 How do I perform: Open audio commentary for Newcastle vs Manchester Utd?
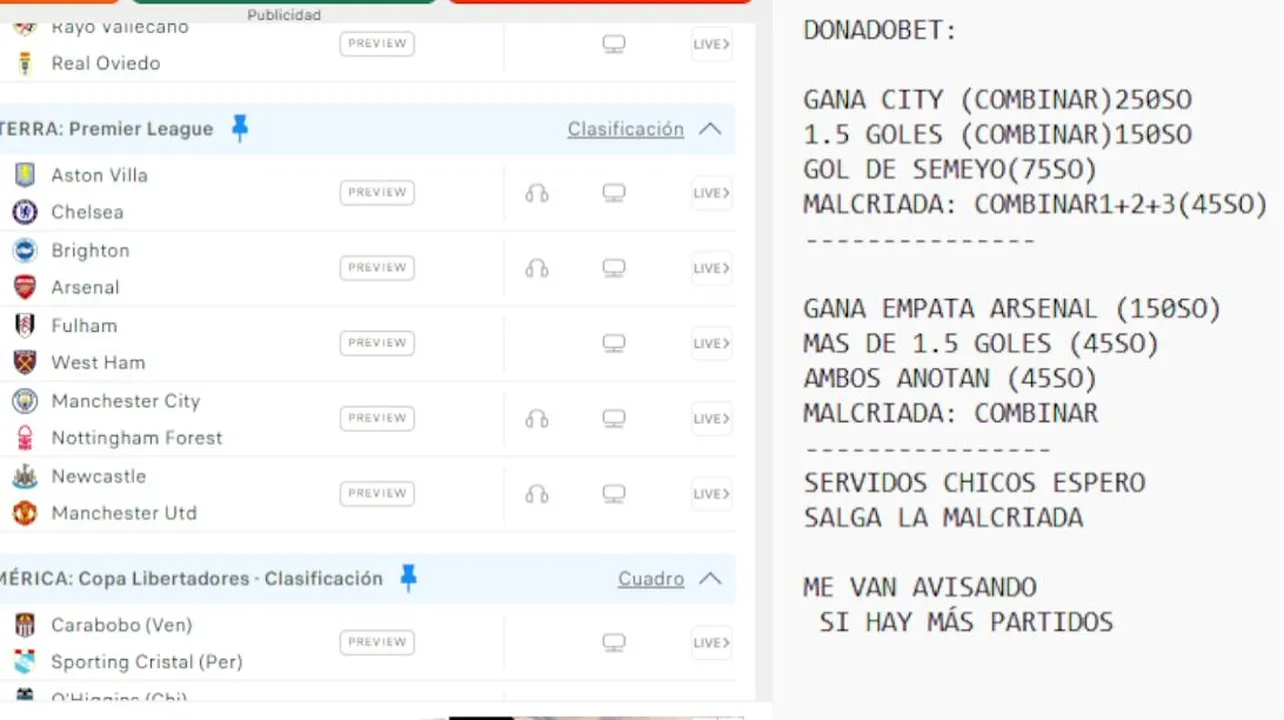[x=537, y=494]
